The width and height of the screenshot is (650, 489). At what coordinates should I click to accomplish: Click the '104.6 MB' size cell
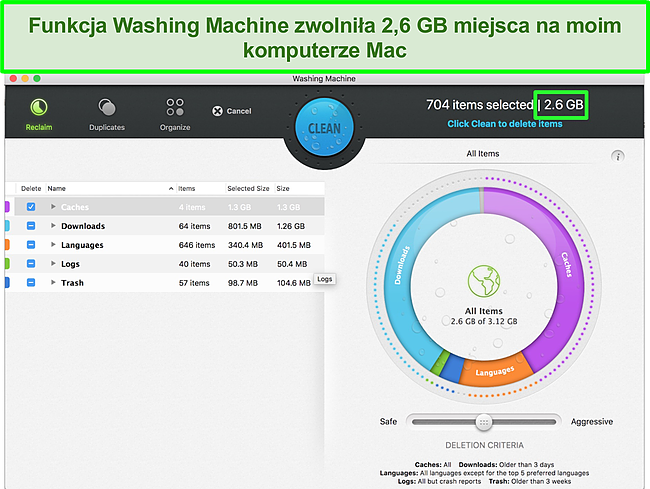pos(293,283)
